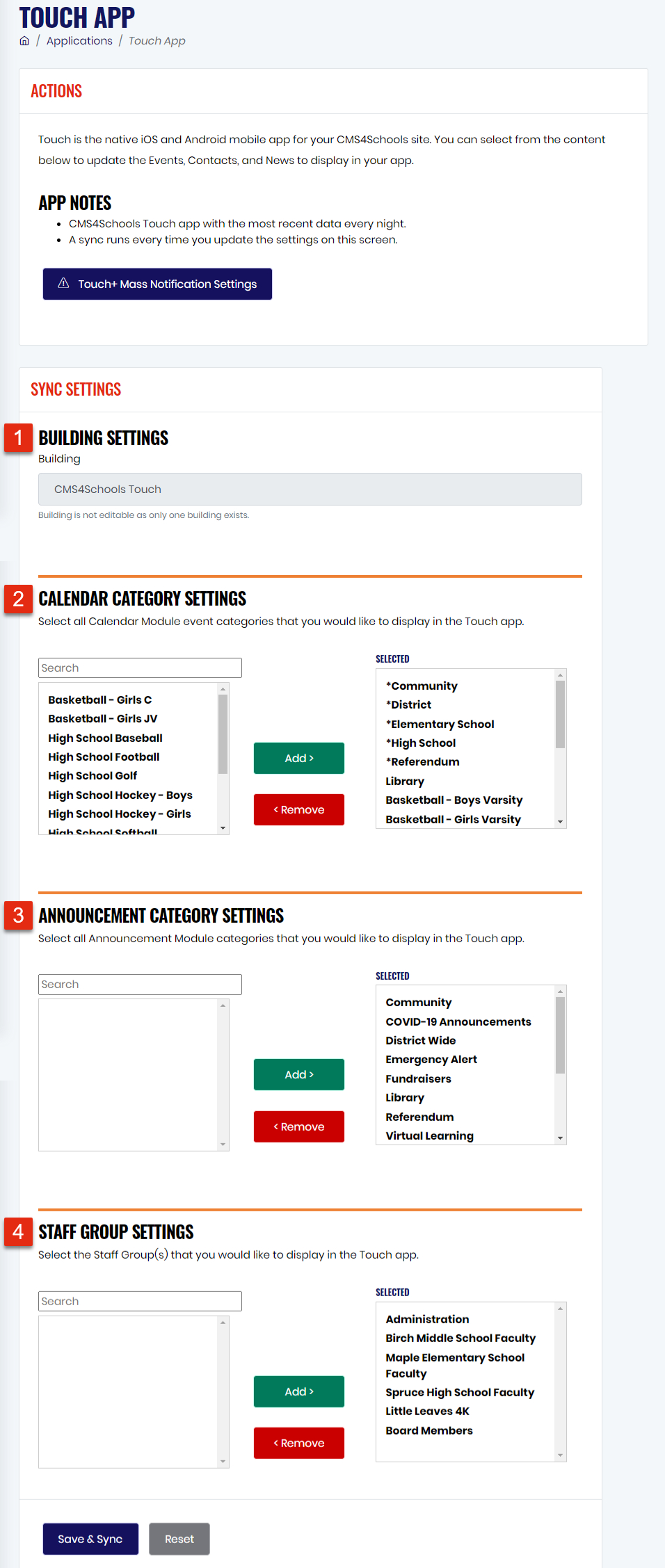
Task: Click announcement Selected list scroll down arrow
Action: click(x=560, y=1138)
